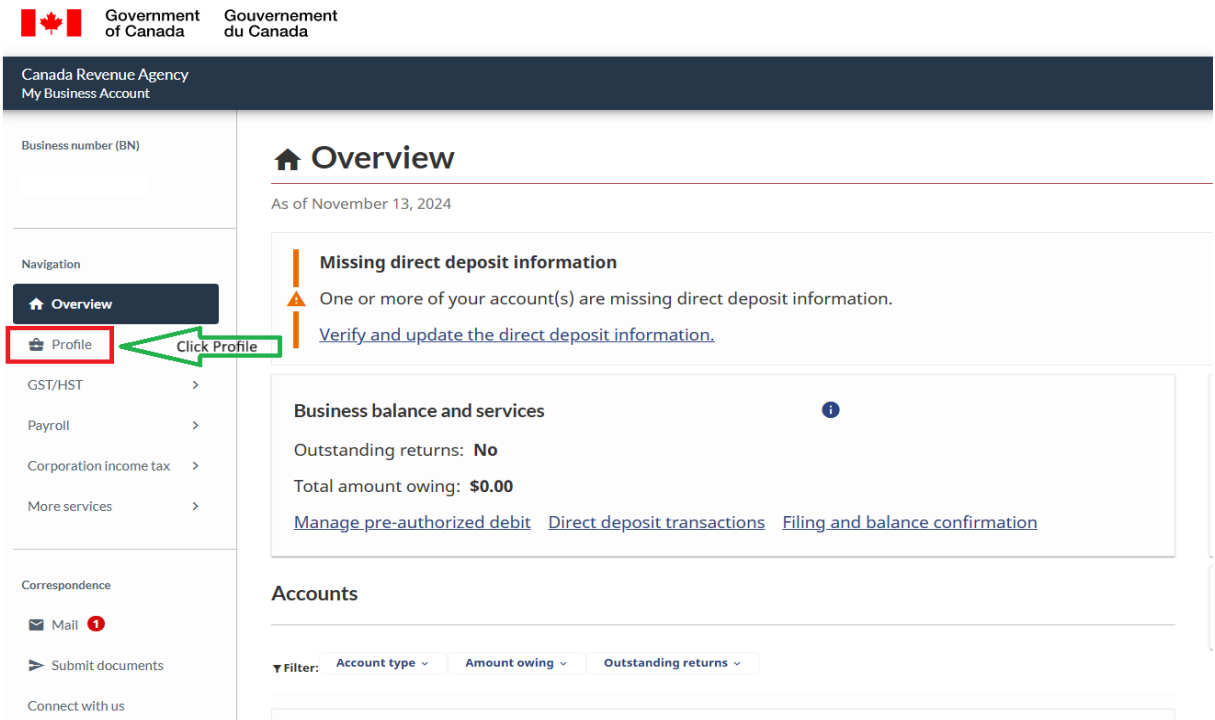Click the Canadian flag logo
The height and width of the screenshot is (720, 1215).
(51, 22)
